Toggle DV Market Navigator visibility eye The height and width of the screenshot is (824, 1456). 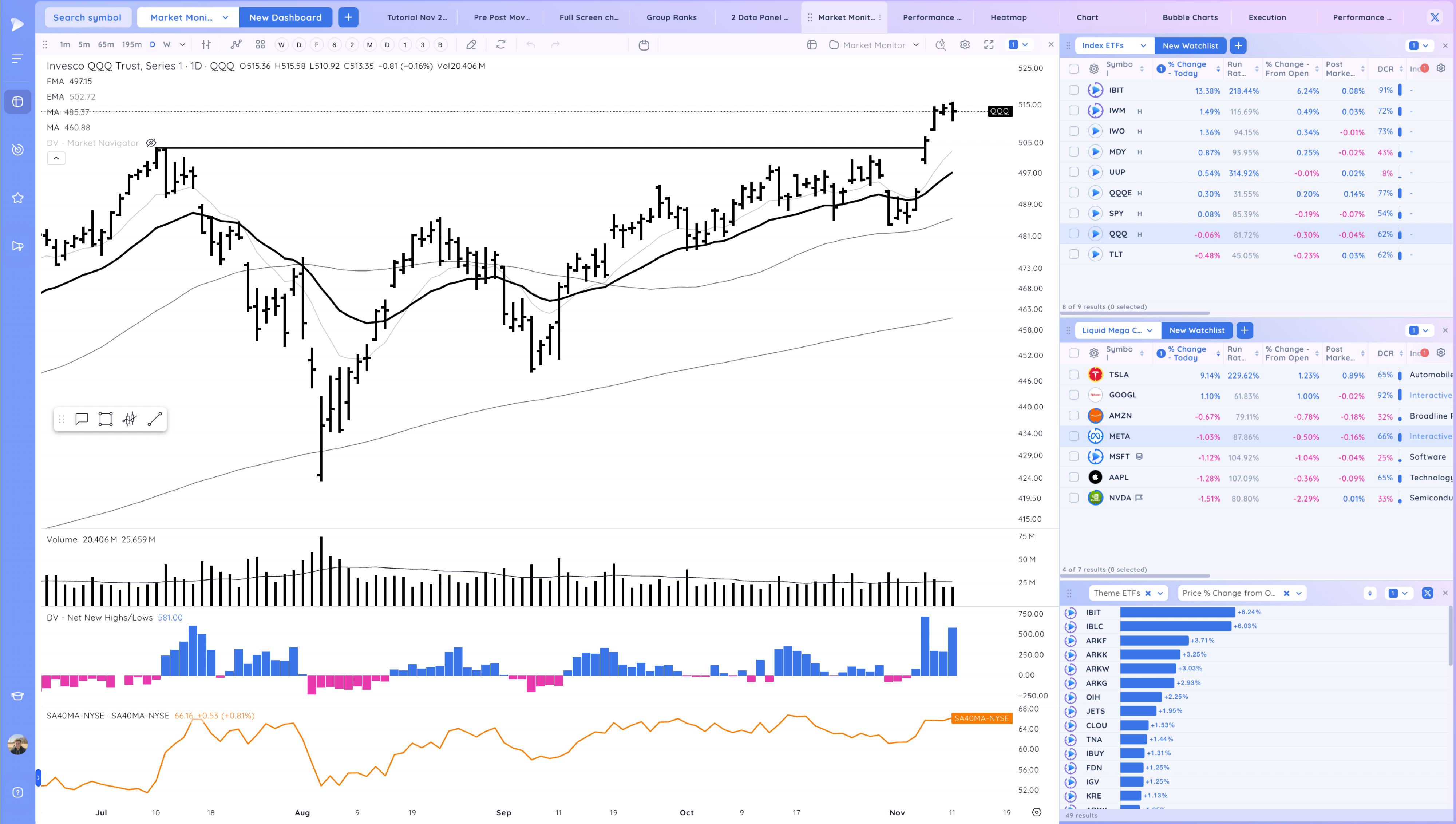(x=151, y=143)
